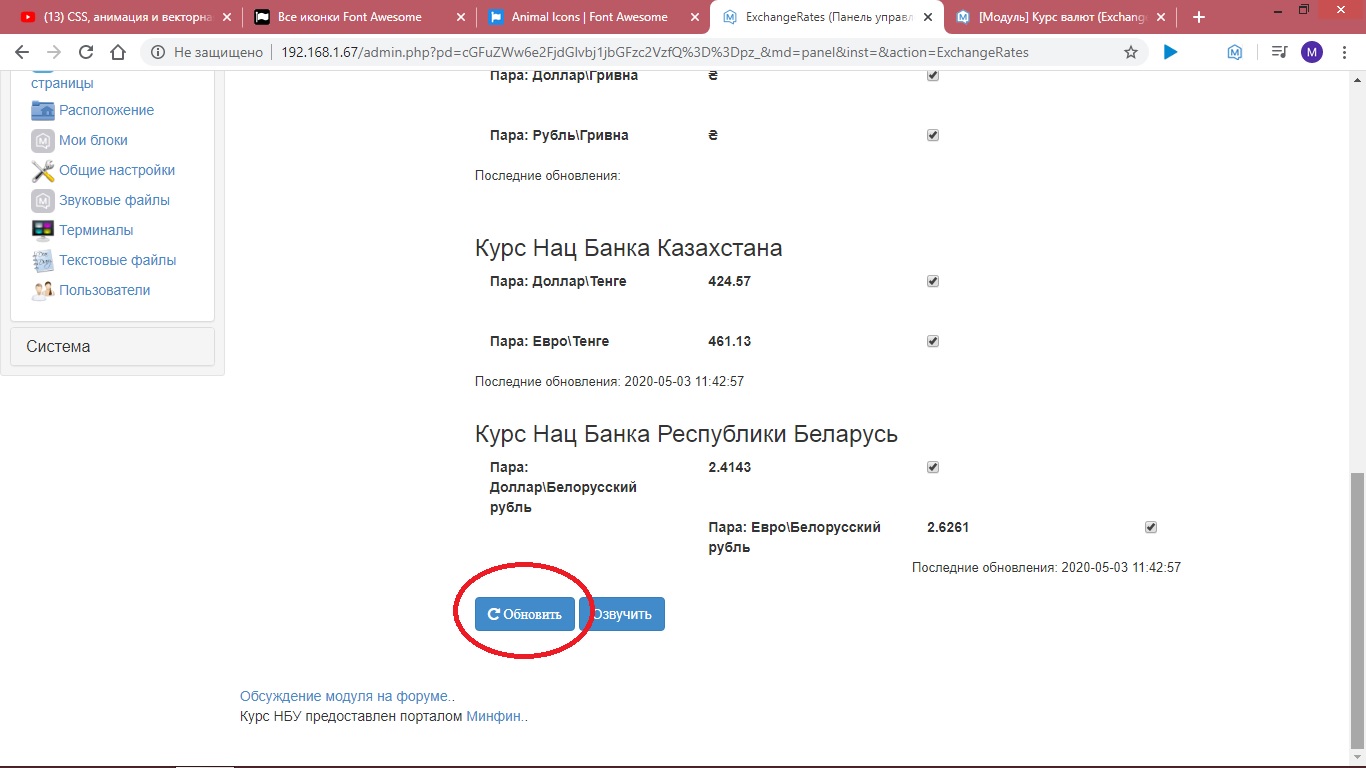Open the media control playlist icon

tap(1279, 52)
